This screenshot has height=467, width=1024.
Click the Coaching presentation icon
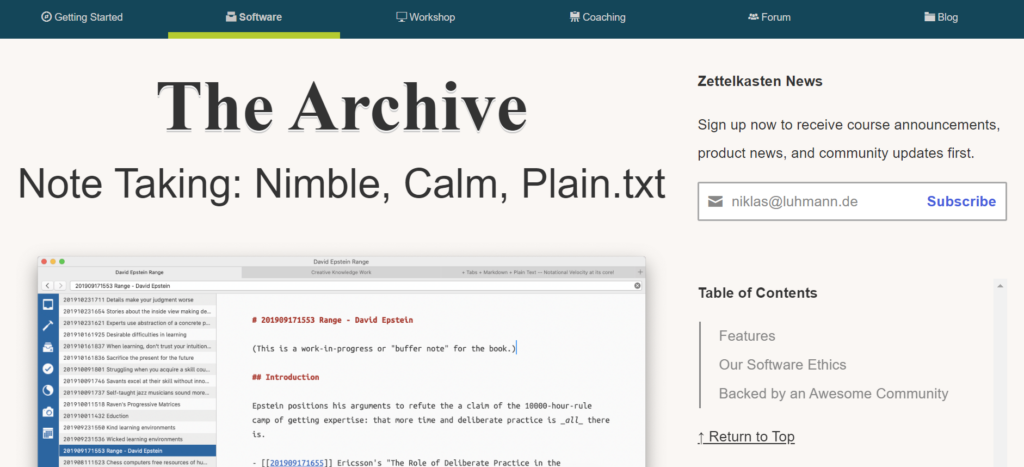pyautogui.click(x=575, y=17)
